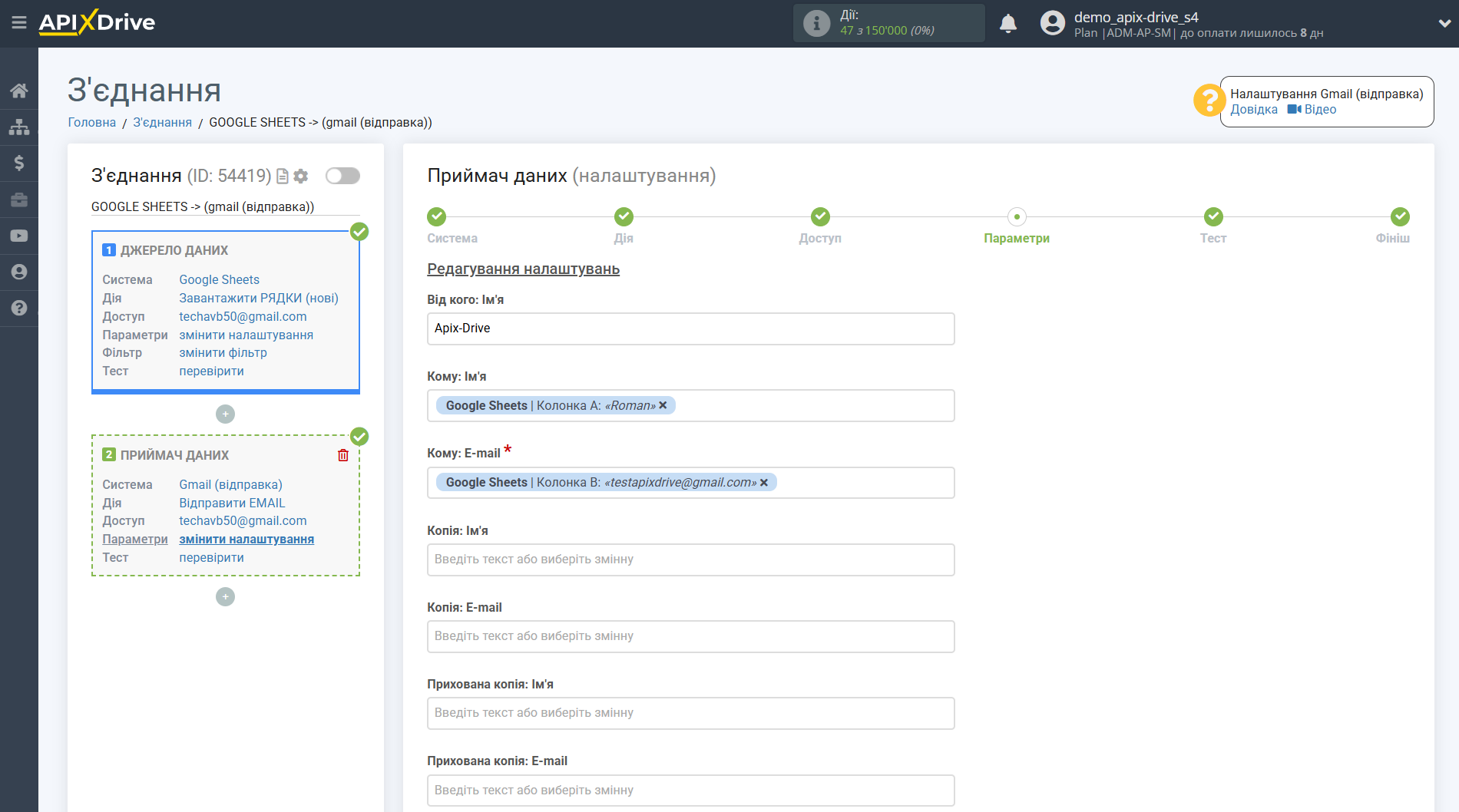Viewport: 1459px width, 812px height.
Task: Remove the Колонка B email variable
Action: (764, 483)
